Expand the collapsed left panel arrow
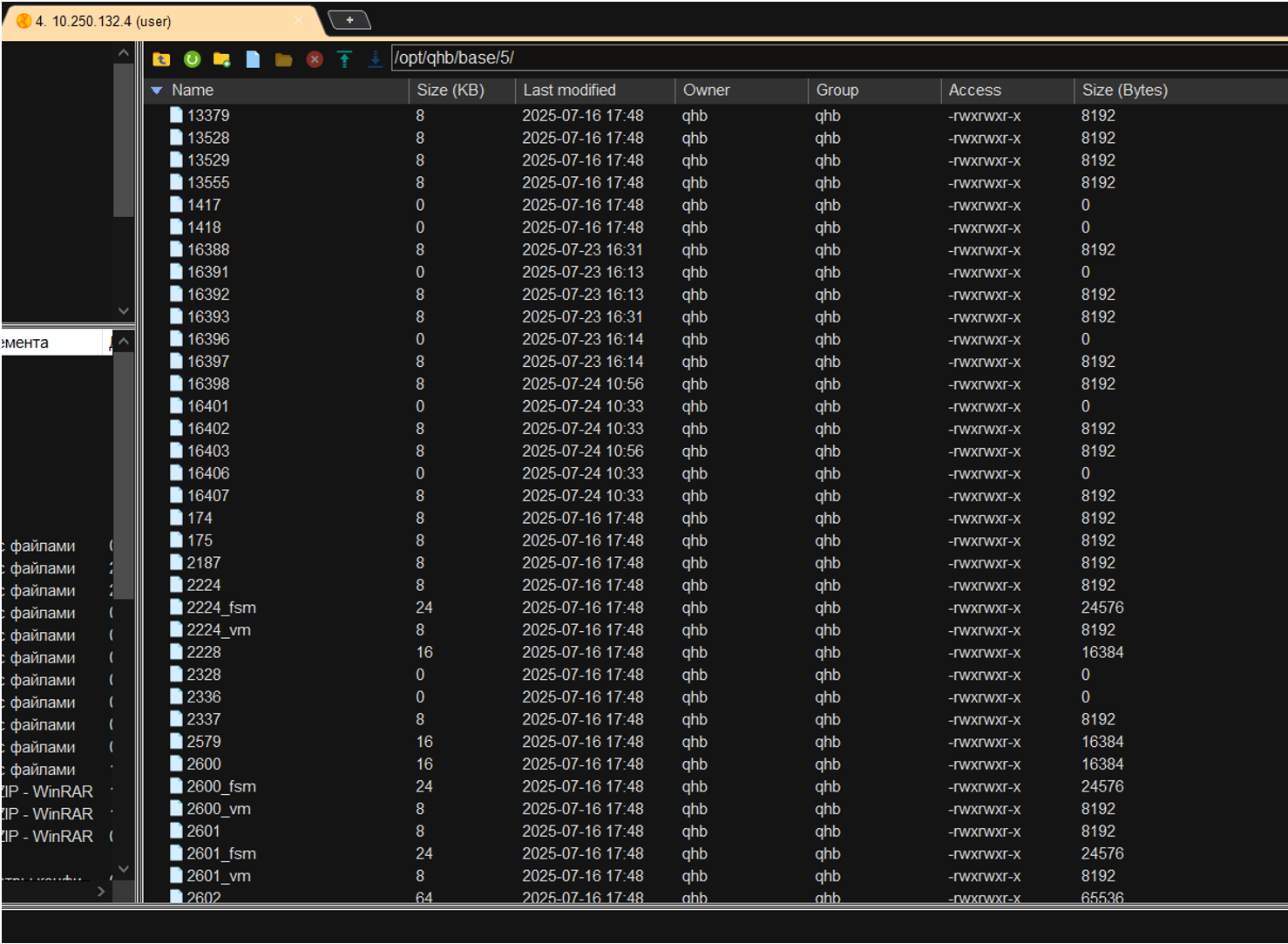 (x=101, y=891)
